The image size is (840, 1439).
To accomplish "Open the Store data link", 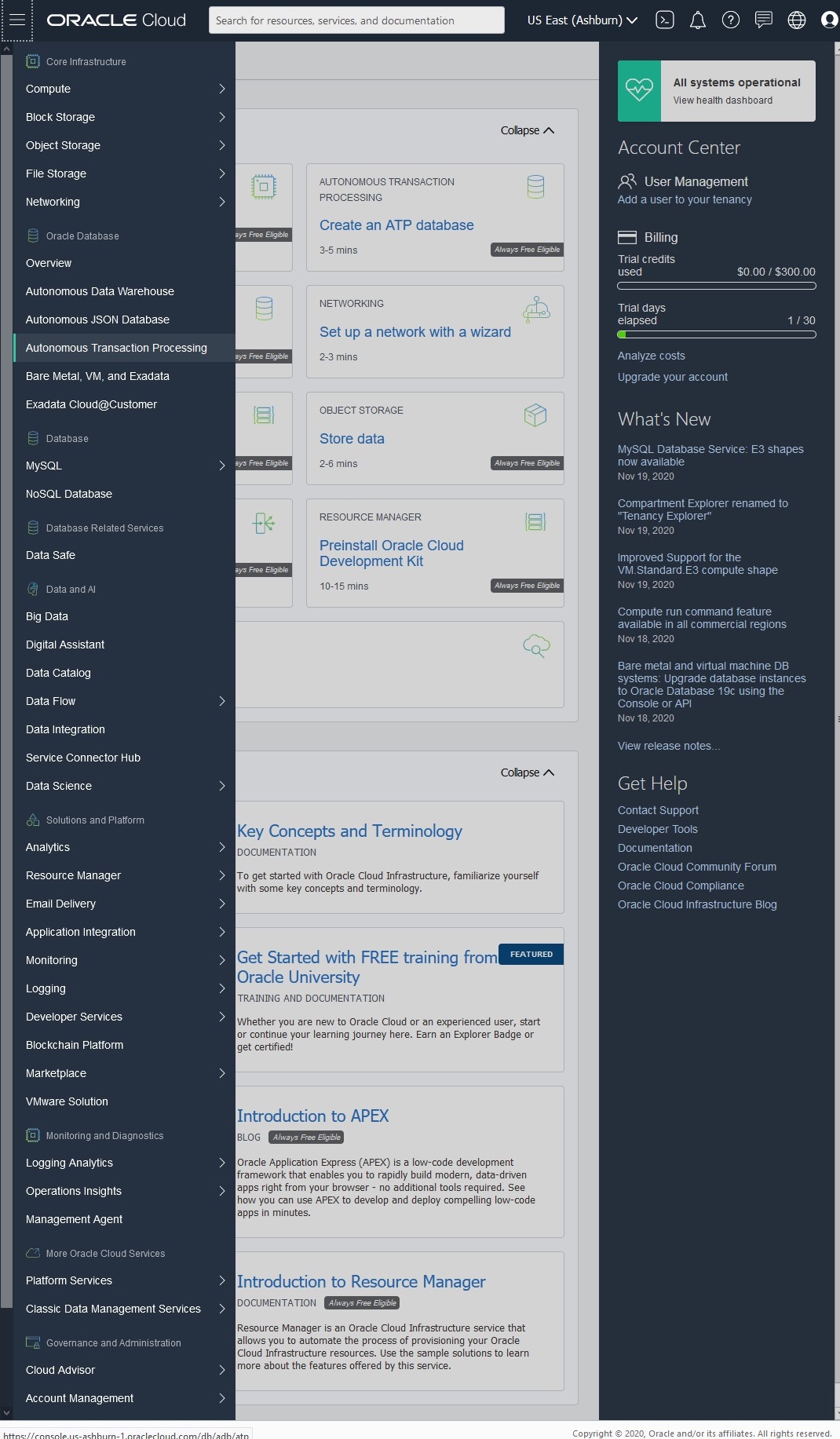I will [x=352, y=439].
